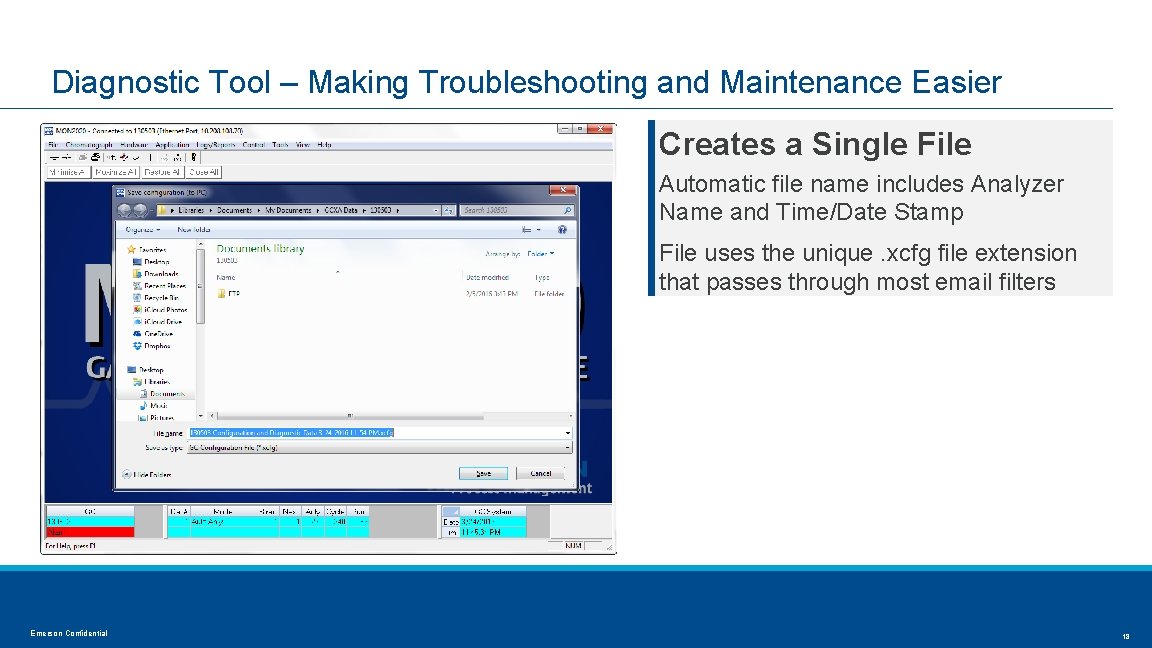Click the search magnifier icon in the dialog

pos(567,210)
